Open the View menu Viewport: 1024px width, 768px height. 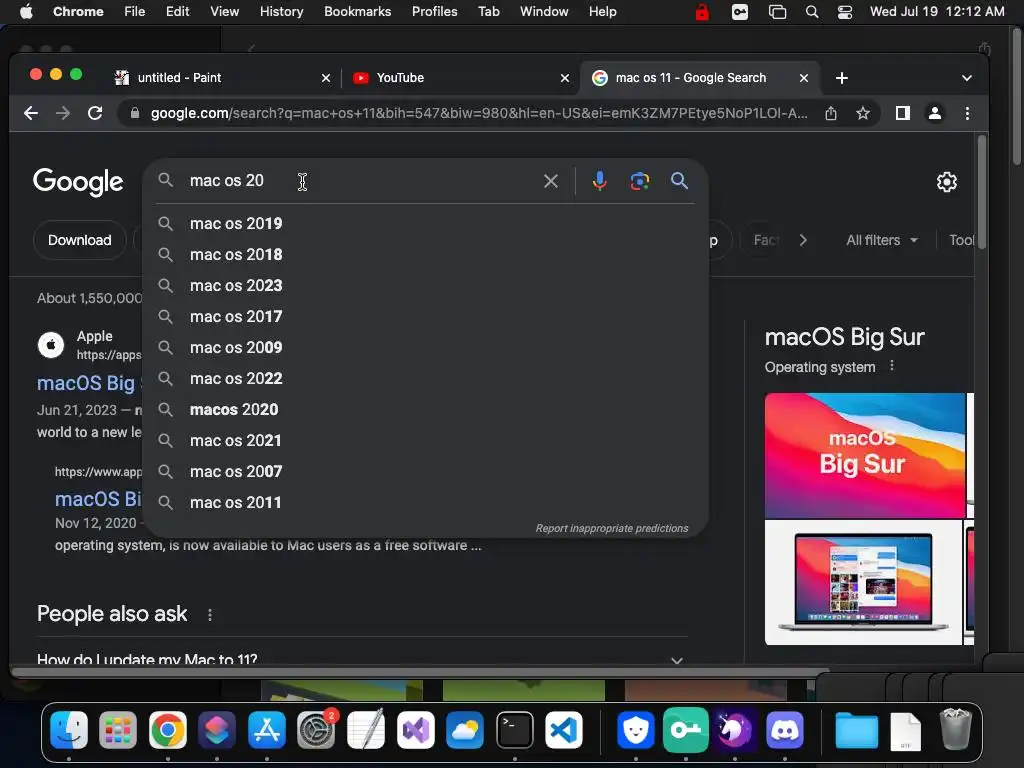[x=224, y=11]
